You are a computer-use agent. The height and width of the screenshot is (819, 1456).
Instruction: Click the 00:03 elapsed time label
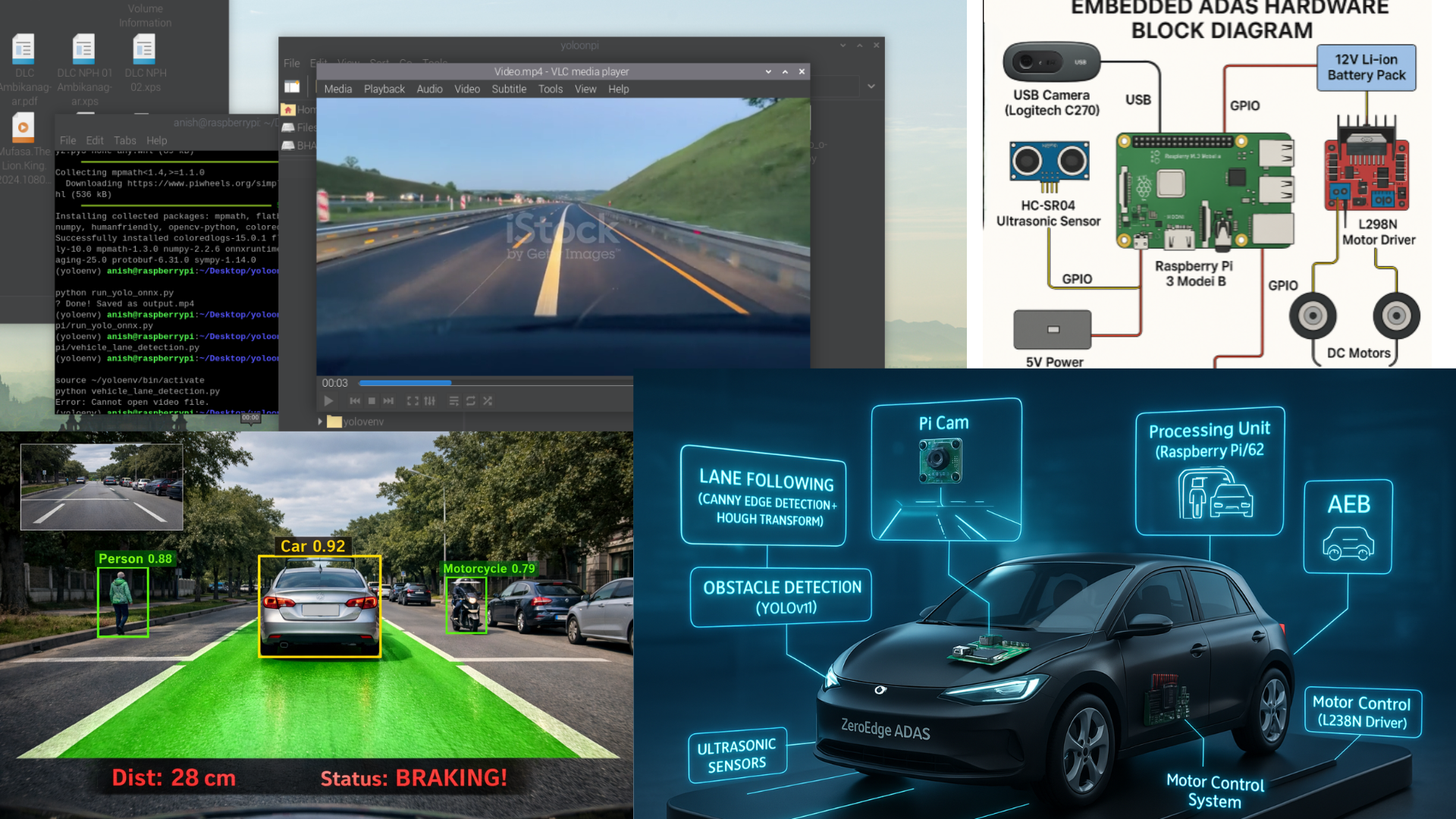[334, 383]
